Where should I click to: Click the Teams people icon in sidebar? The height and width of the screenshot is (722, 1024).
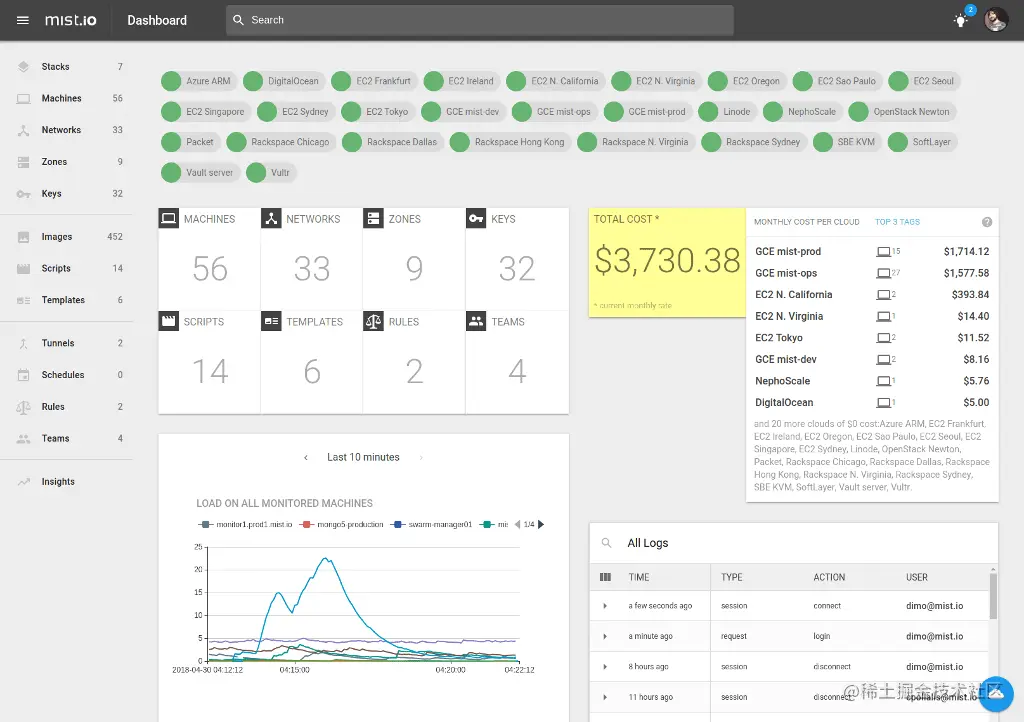pyautogui.click(x=24, y=439)
